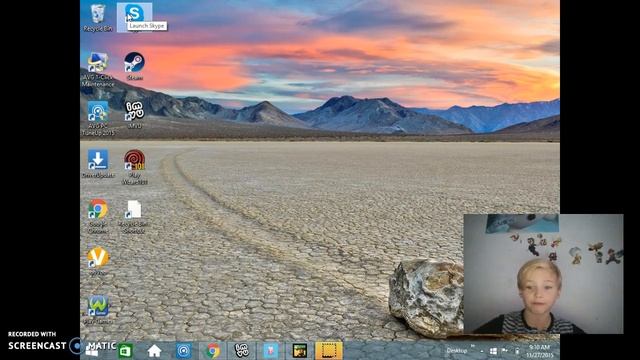Click the light blue taskbar app icon
The width and height of the screenshot is (640, 360).
271,351
